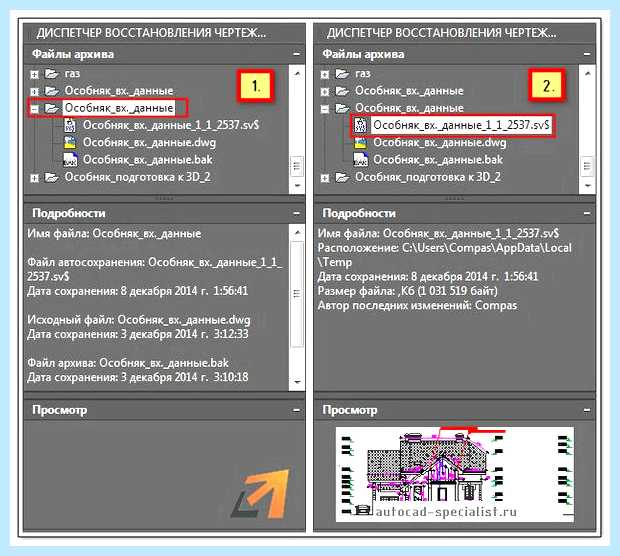
Task: Click the Особняк_подготовка к 3D_2 folder icon, right panel
Action: pyautogui.click(x=342, y=177)
